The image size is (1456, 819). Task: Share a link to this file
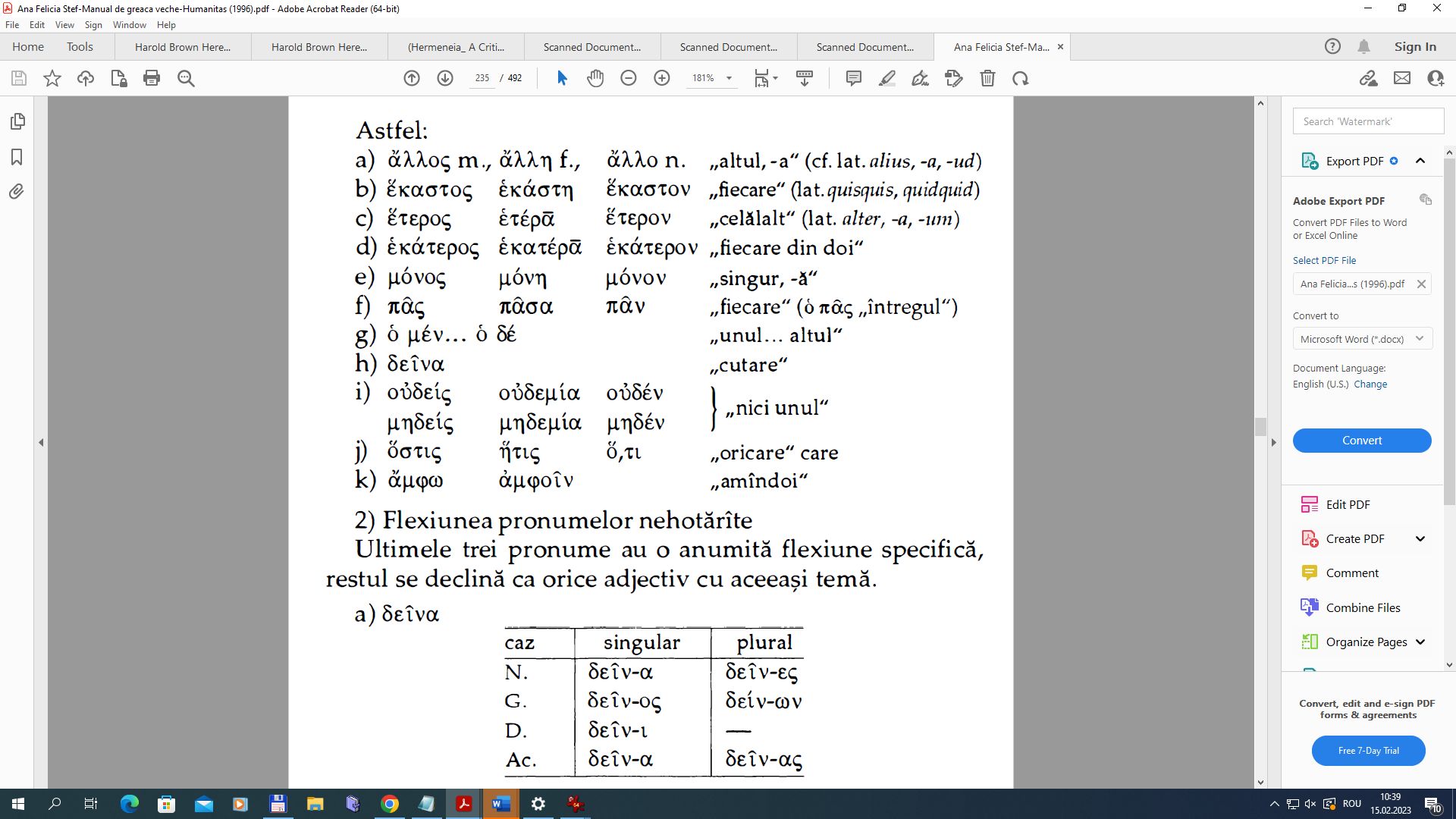(1369, 78)
